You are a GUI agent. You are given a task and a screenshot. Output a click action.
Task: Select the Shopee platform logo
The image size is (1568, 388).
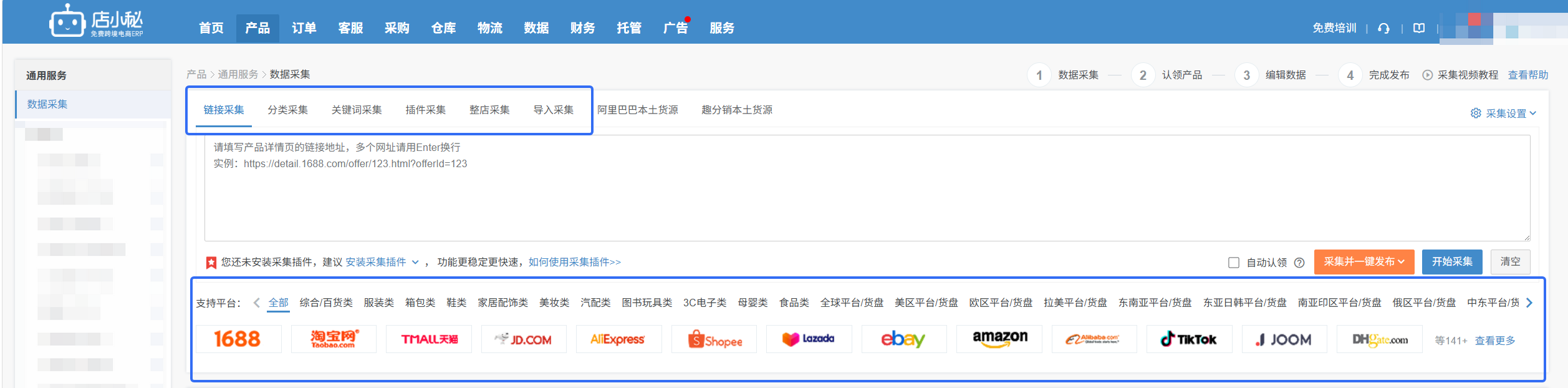coord(714,339)
